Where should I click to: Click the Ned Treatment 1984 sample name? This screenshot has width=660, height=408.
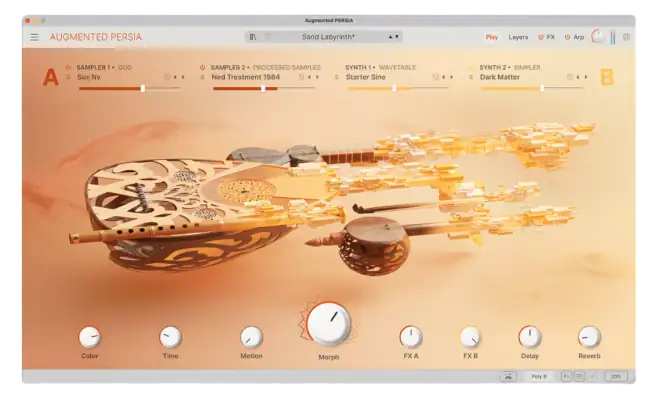point(245,77)
